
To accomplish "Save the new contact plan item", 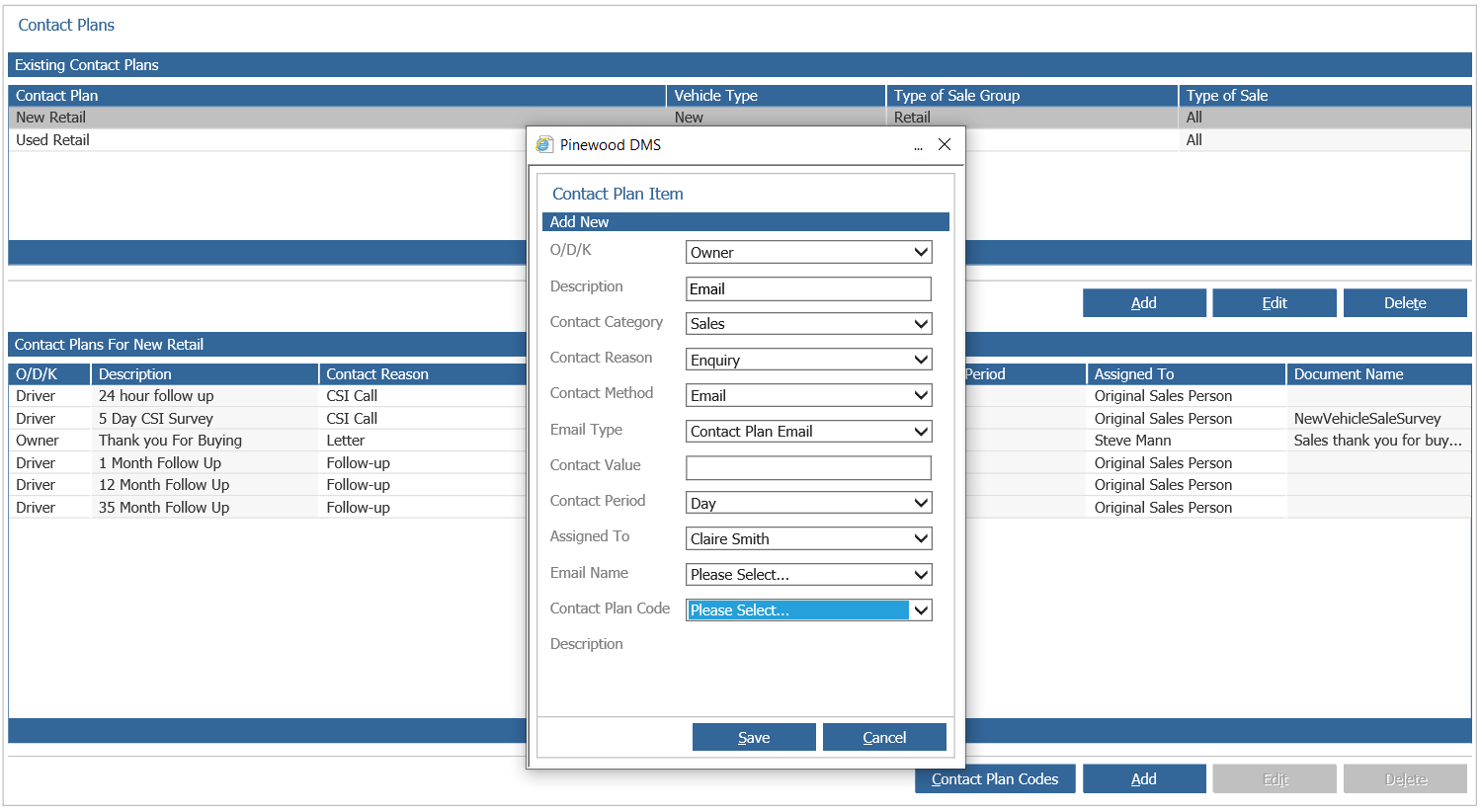I will 754,737.
